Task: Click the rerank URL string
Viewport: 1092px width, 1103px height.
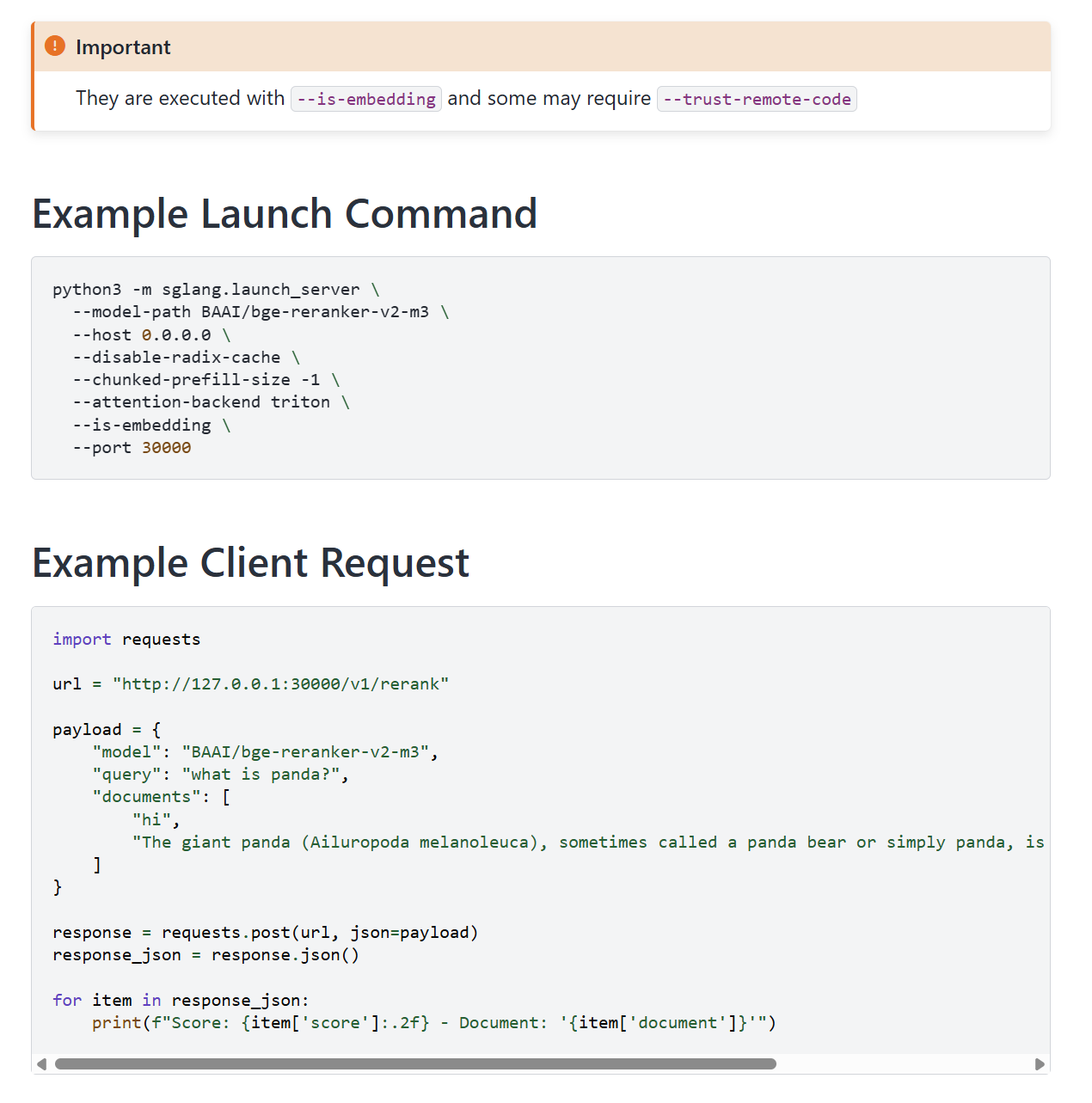Action: [x=280, y=684]
